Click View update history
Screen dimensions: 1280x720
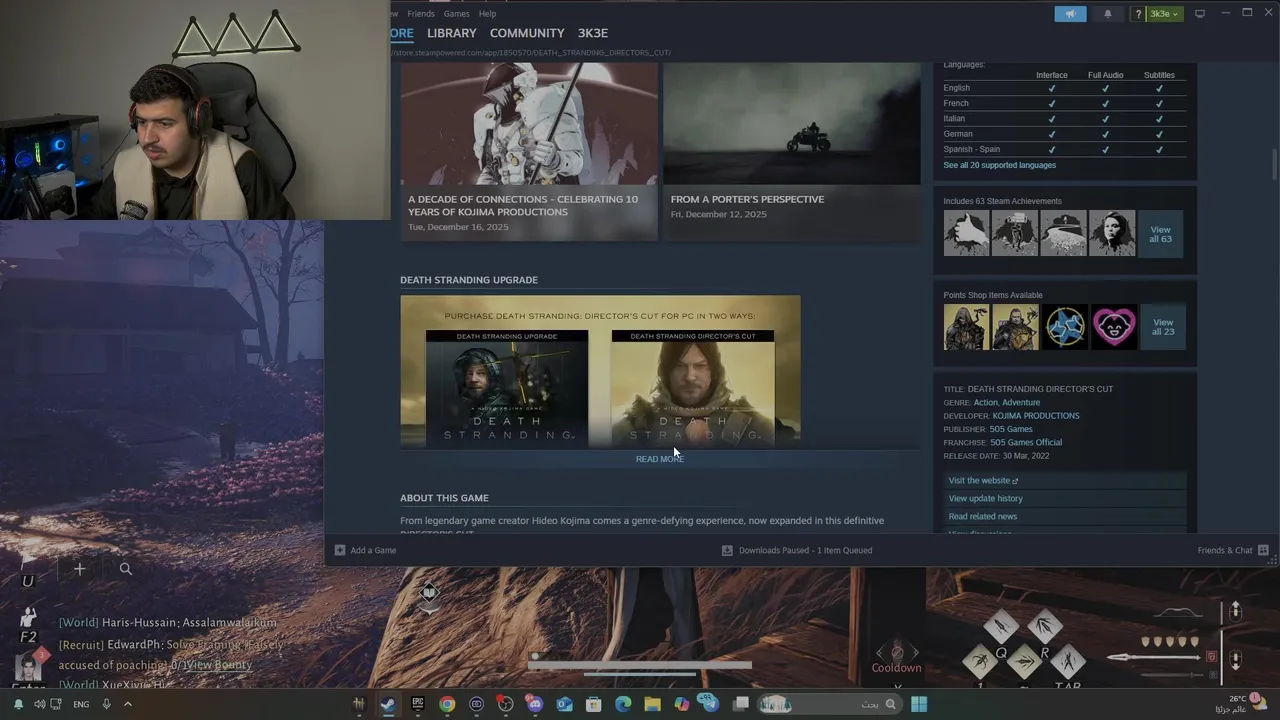click(1065, 499)
